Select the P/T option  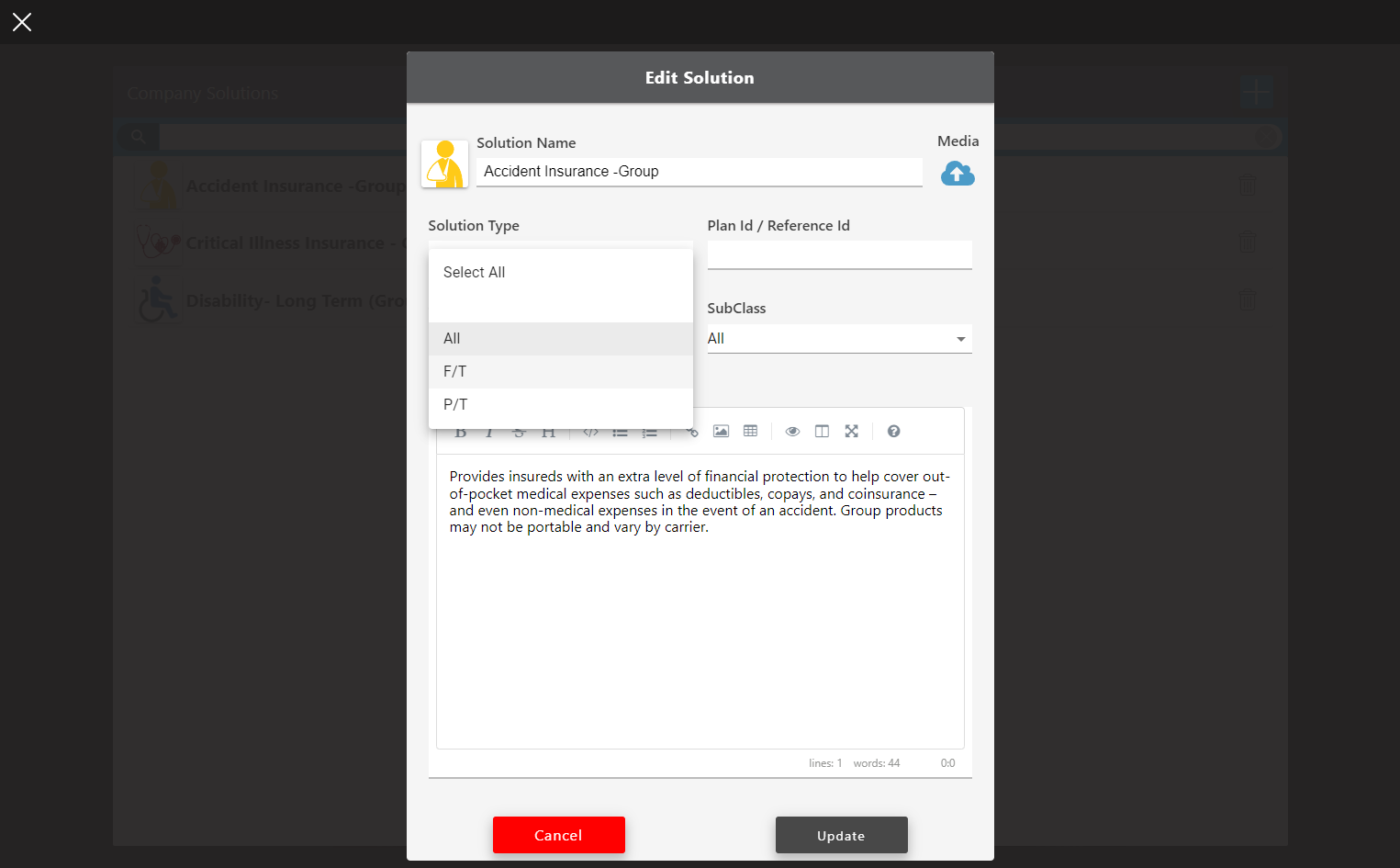[561, 404]
